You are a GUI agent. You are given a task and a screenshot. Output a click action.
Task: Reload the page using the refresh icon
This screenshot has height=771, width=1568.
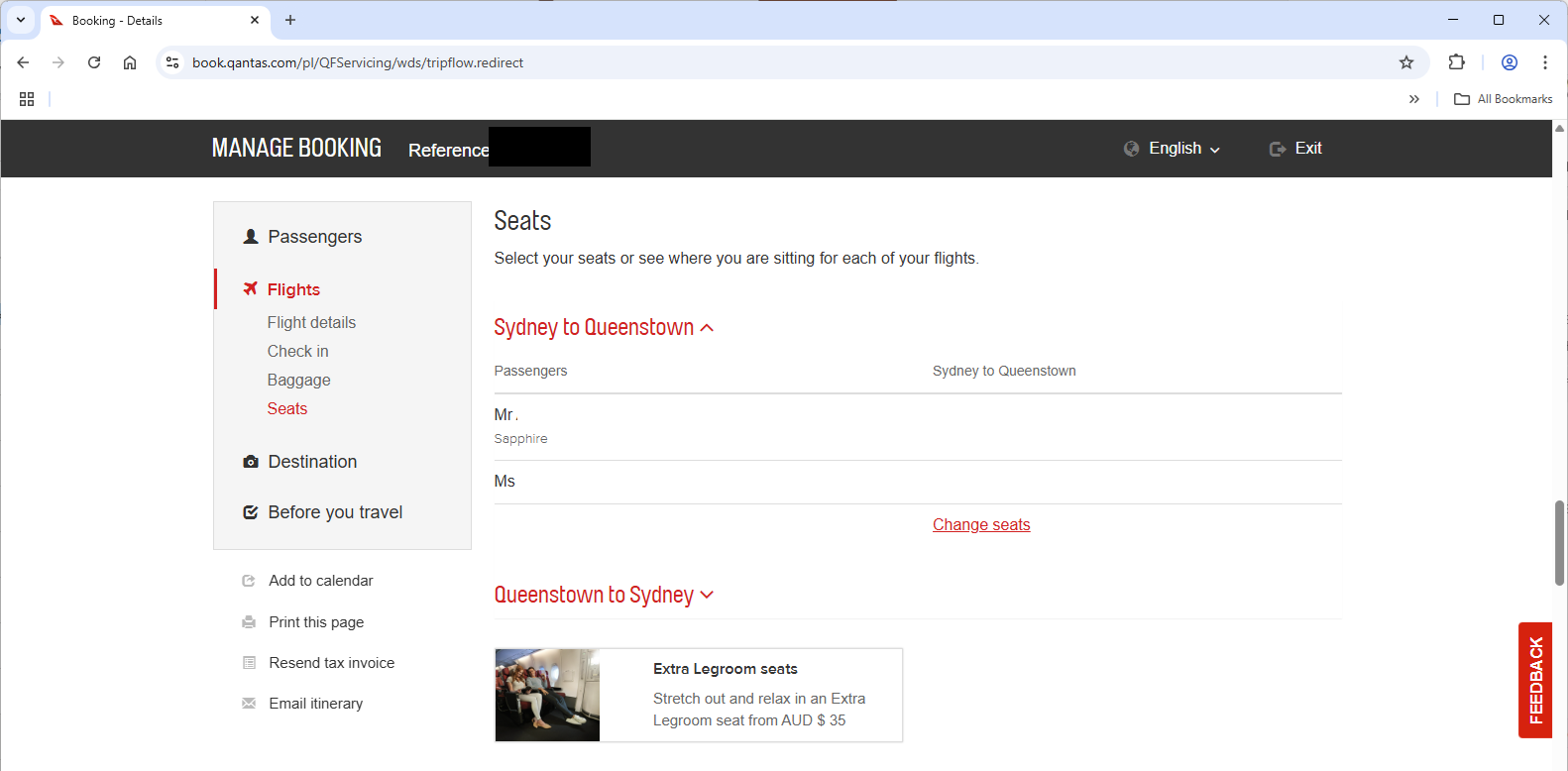coord(94,62)
